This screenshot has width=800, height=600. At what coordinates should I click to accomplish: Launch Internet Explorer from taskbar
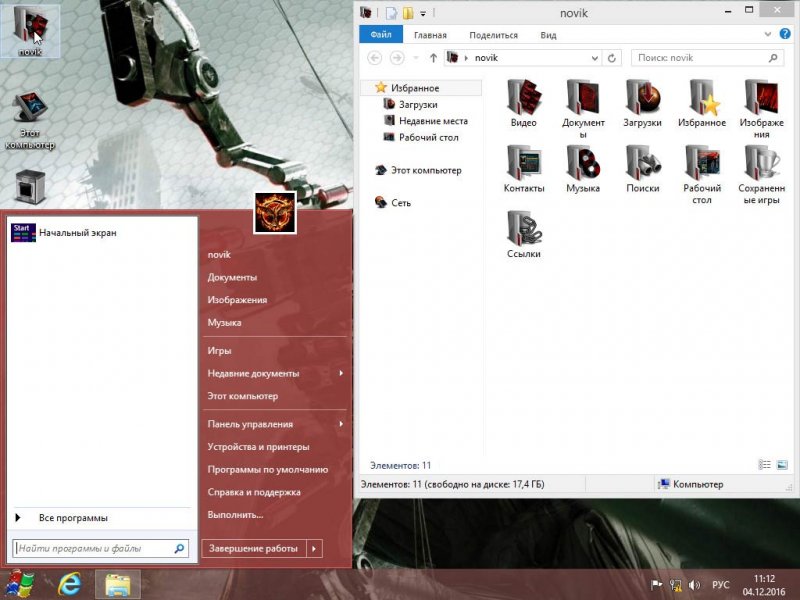69,585
